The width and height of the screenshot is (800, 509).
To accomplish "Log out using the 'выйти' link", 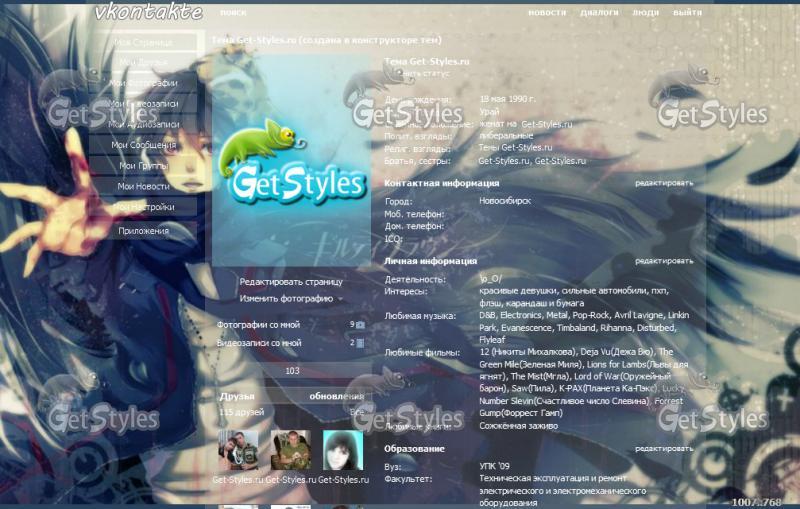I will [687, 13].
